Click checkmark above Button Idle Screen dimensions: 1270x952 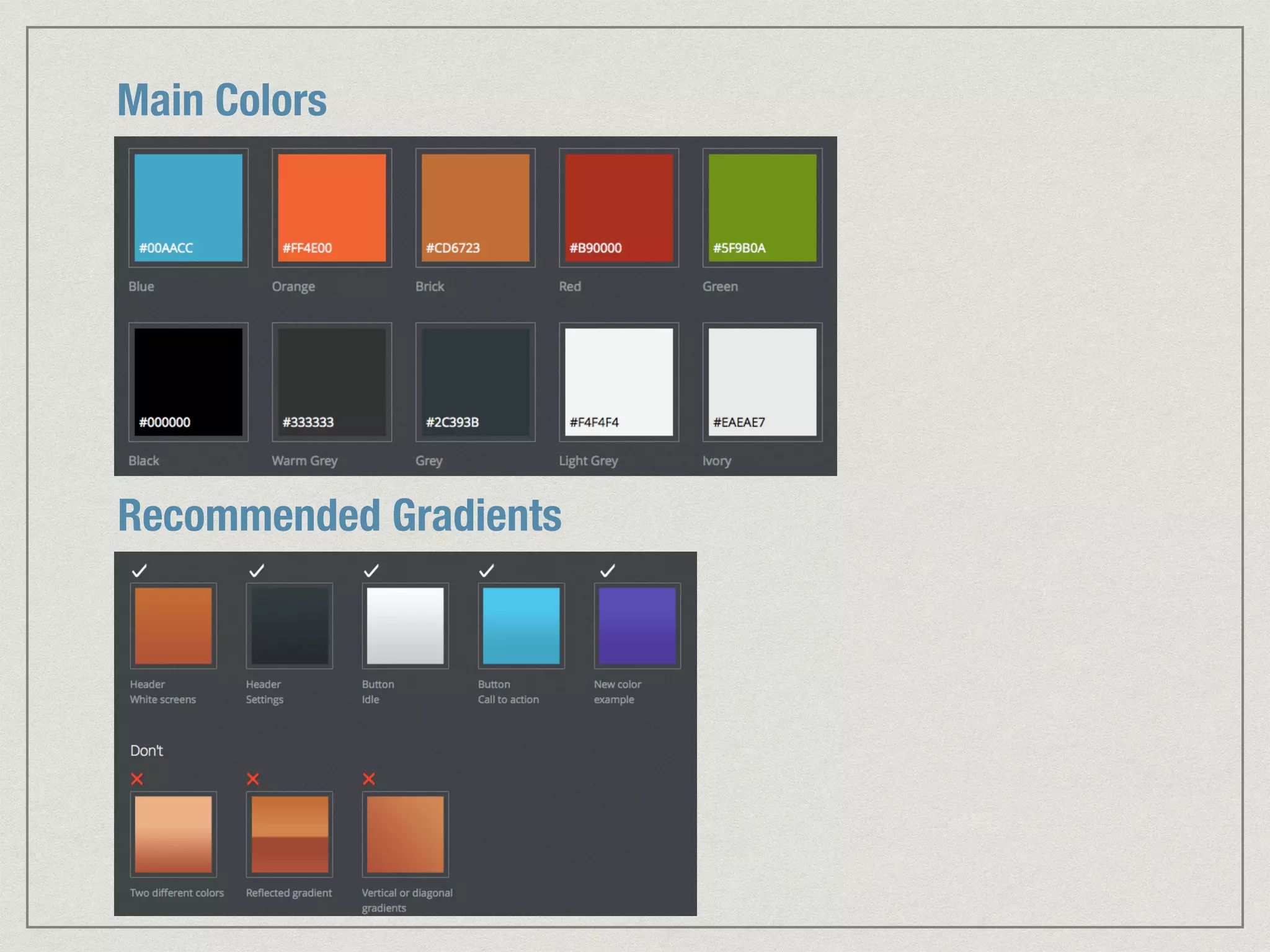[371, 570]
